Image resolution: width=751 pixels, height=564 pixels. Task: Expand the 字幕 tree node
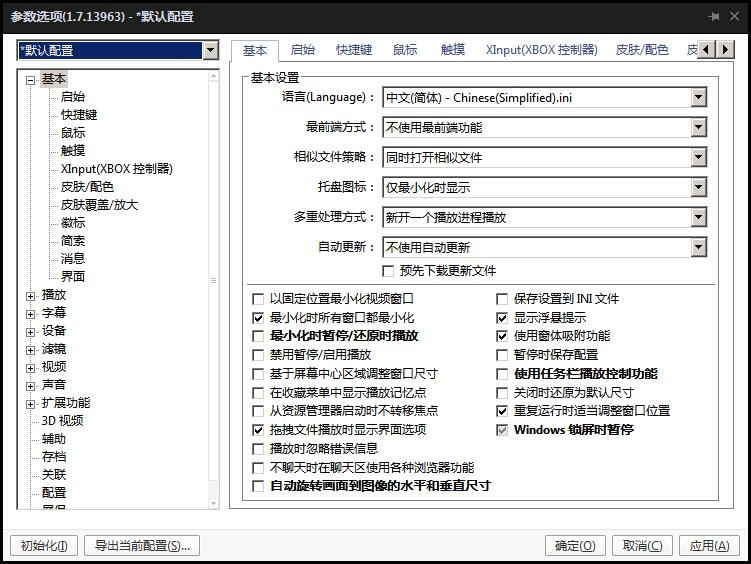click(31, 313)
